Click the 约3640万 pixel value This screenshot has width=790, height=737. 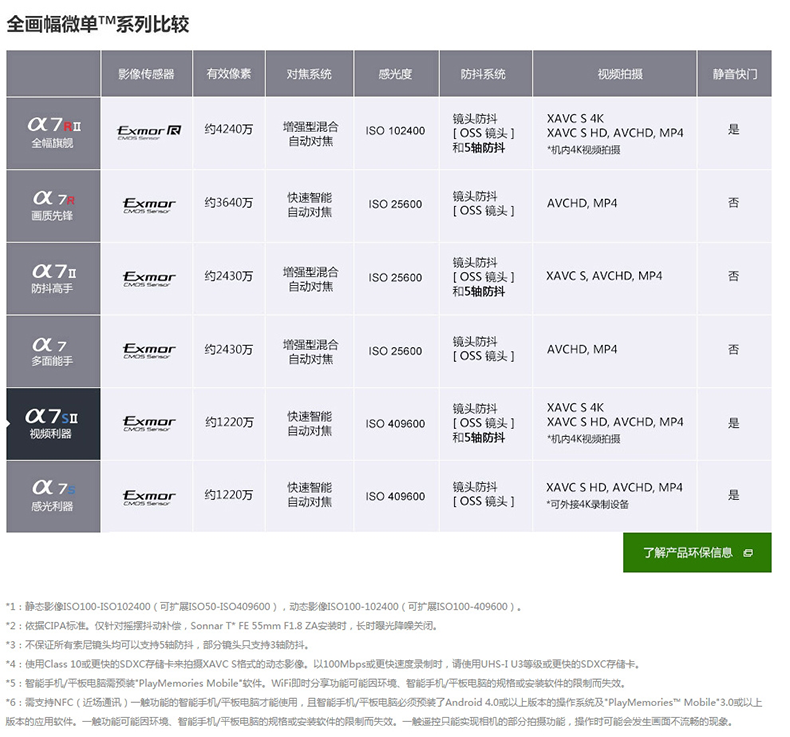228,203
